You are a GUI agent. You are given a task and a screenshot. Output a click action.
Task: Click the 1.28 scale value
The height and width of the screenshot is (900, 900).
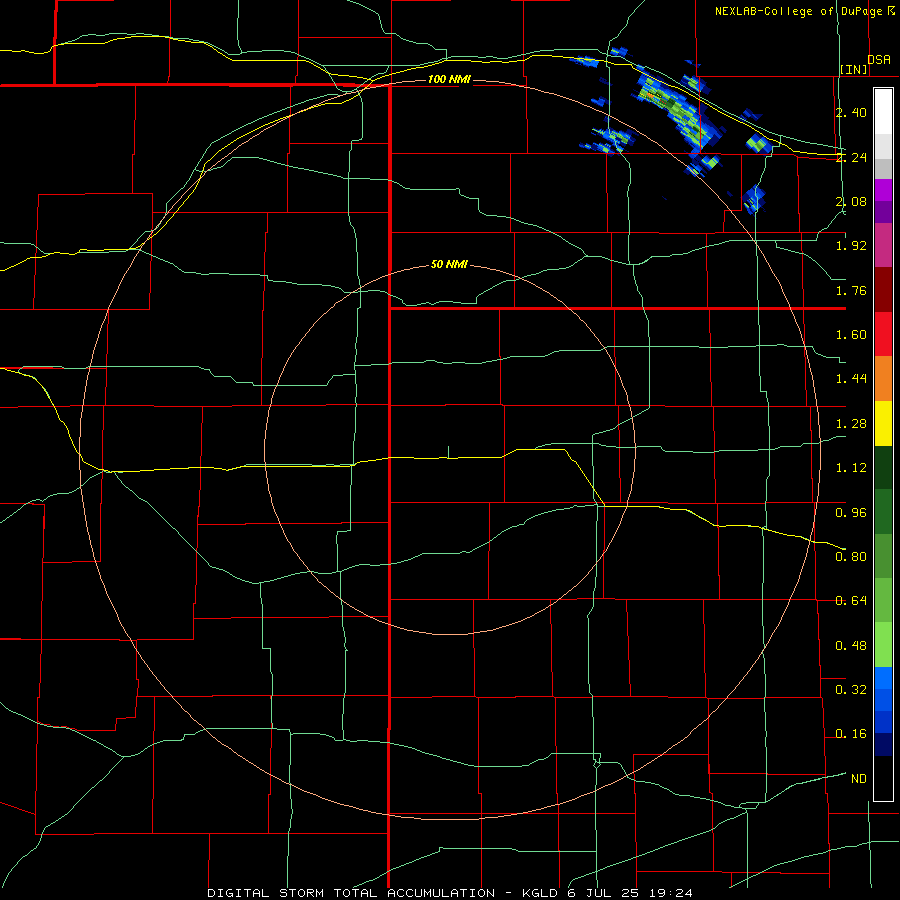851,424
